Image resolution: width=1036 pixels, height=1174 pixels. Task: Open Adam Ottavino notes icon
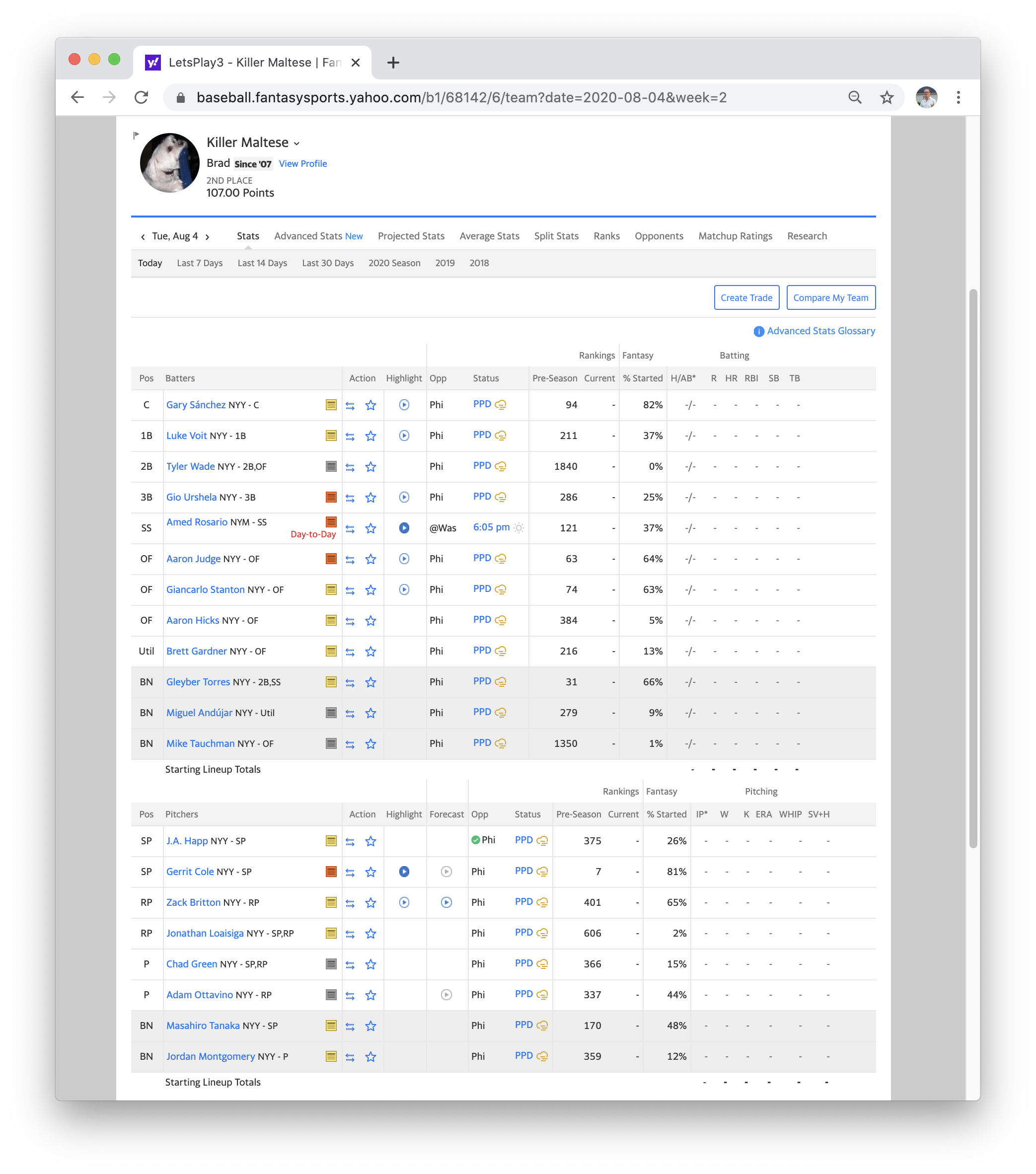[x=331, y=995]
